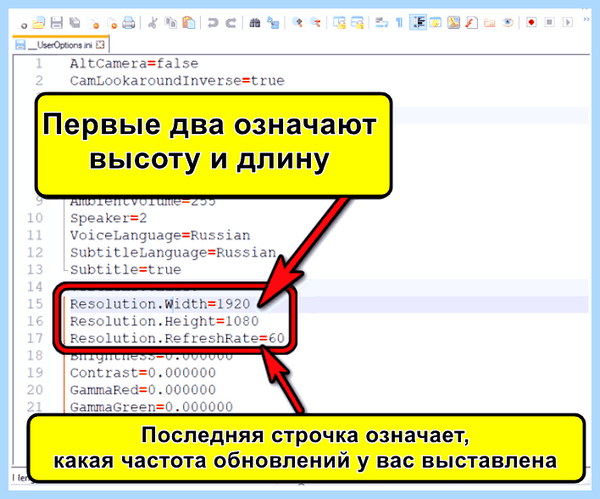Click the line CamLookaroundInverse=true
Image resolution: width=600 pixels, height=499 pixels.
click(x=177, y=81)
